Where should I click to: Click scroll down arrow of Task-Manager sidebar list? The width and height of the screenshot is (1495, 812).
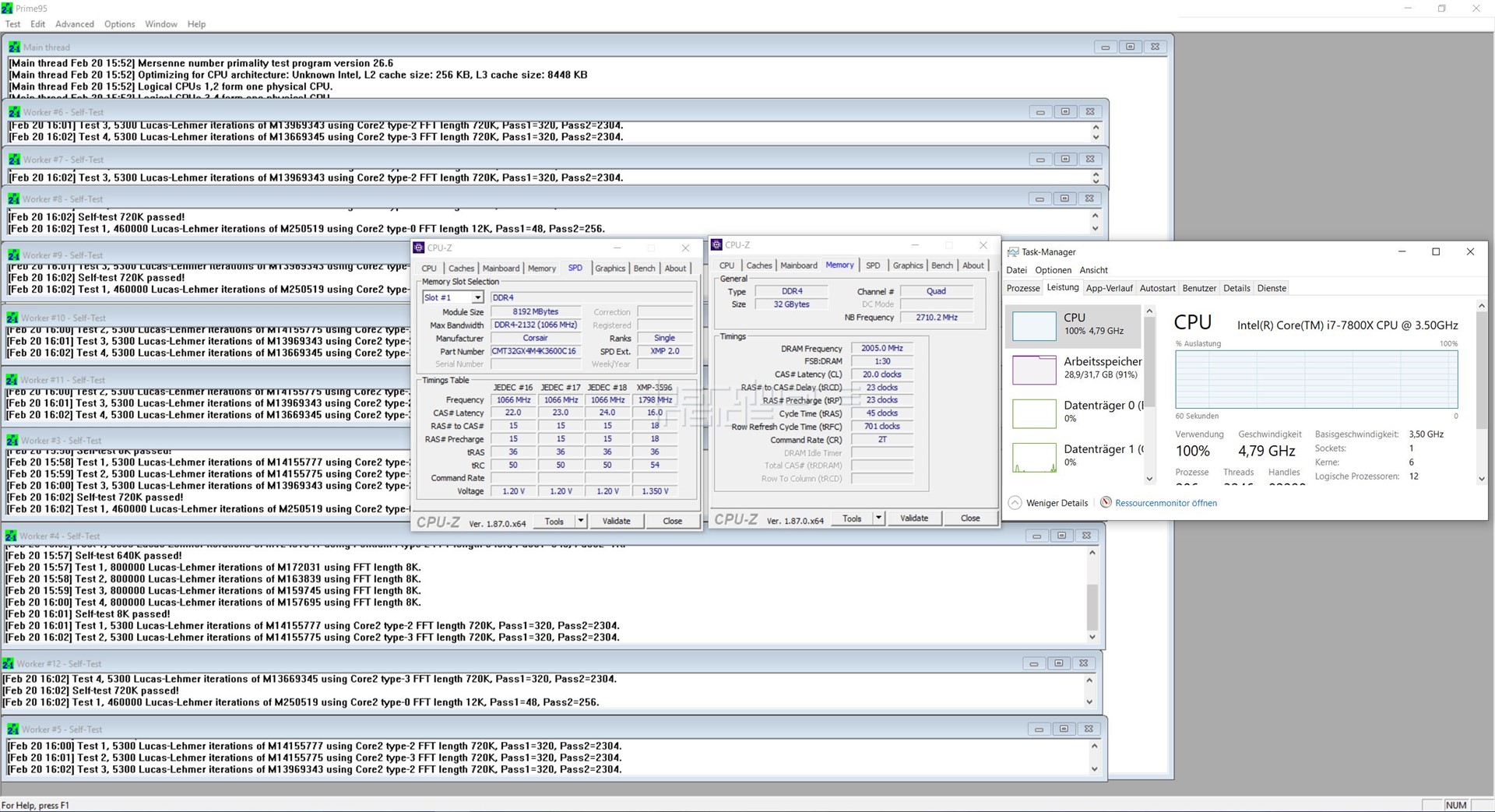tap(1149, 479)
